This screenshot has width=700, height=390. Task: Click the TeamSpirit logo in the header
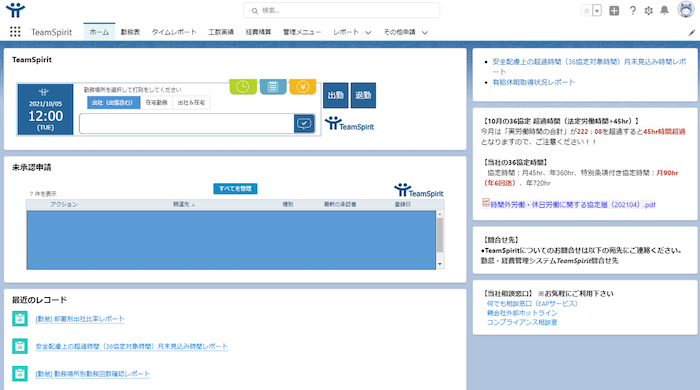pos(15,10)
